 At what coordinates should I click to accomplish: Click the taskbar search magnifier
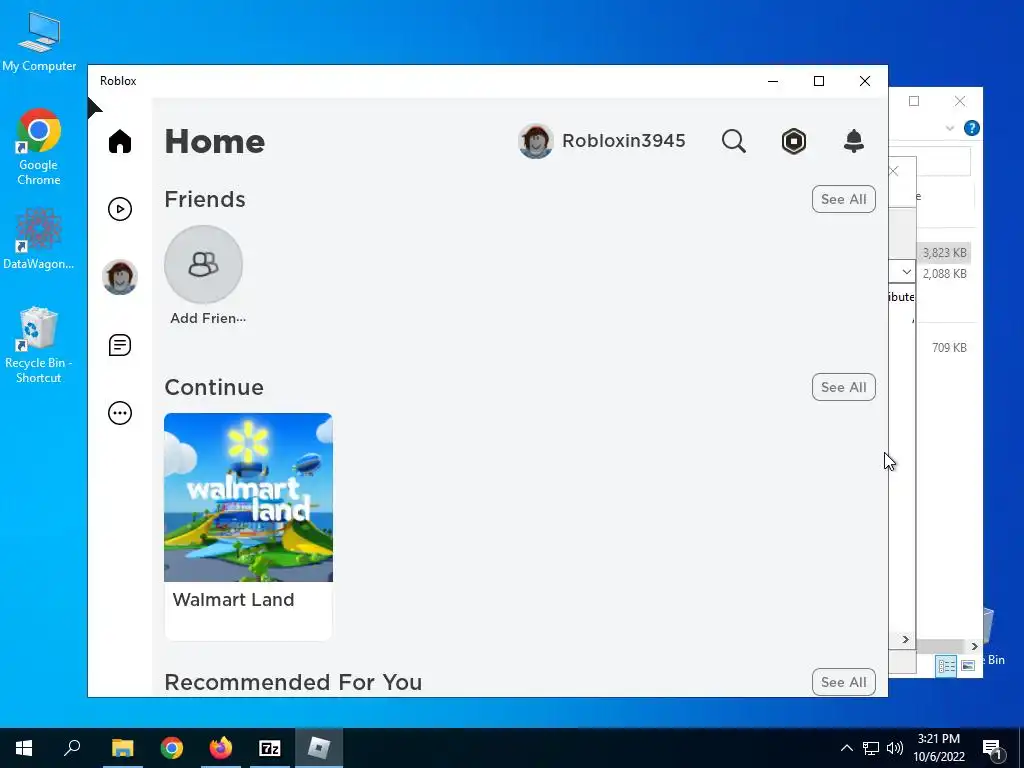click(x=72, y=748)
